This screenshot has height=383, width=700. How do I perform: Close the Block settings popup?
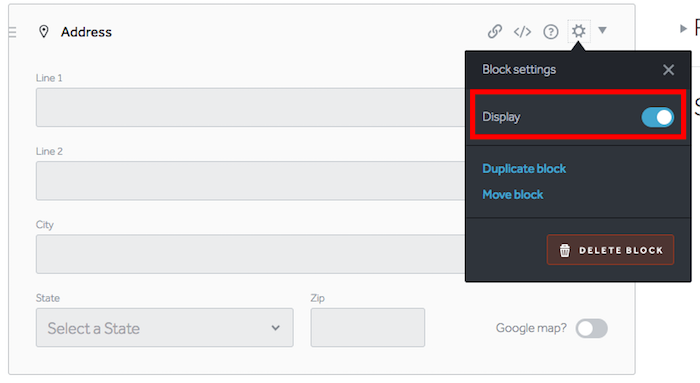[668, 70]
